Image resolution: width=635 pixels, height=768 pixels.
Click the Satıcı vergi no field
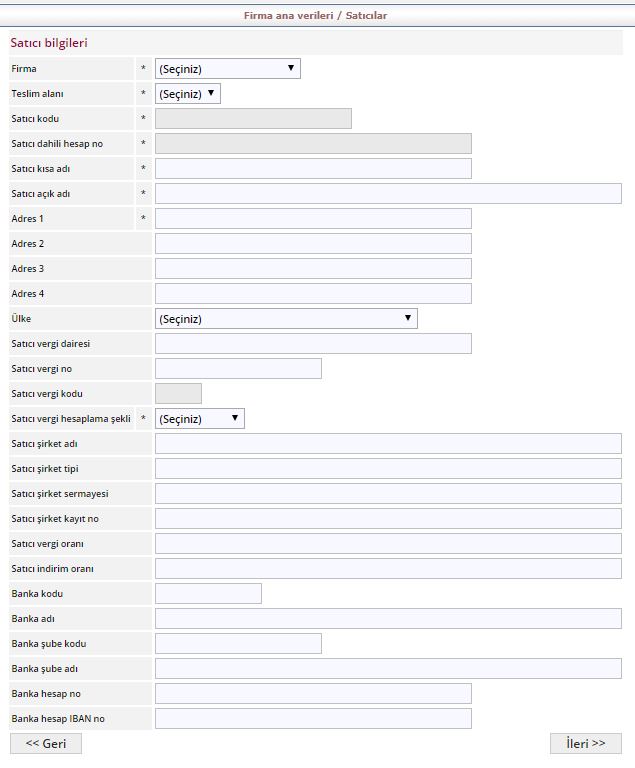click(x=238, y=369)
